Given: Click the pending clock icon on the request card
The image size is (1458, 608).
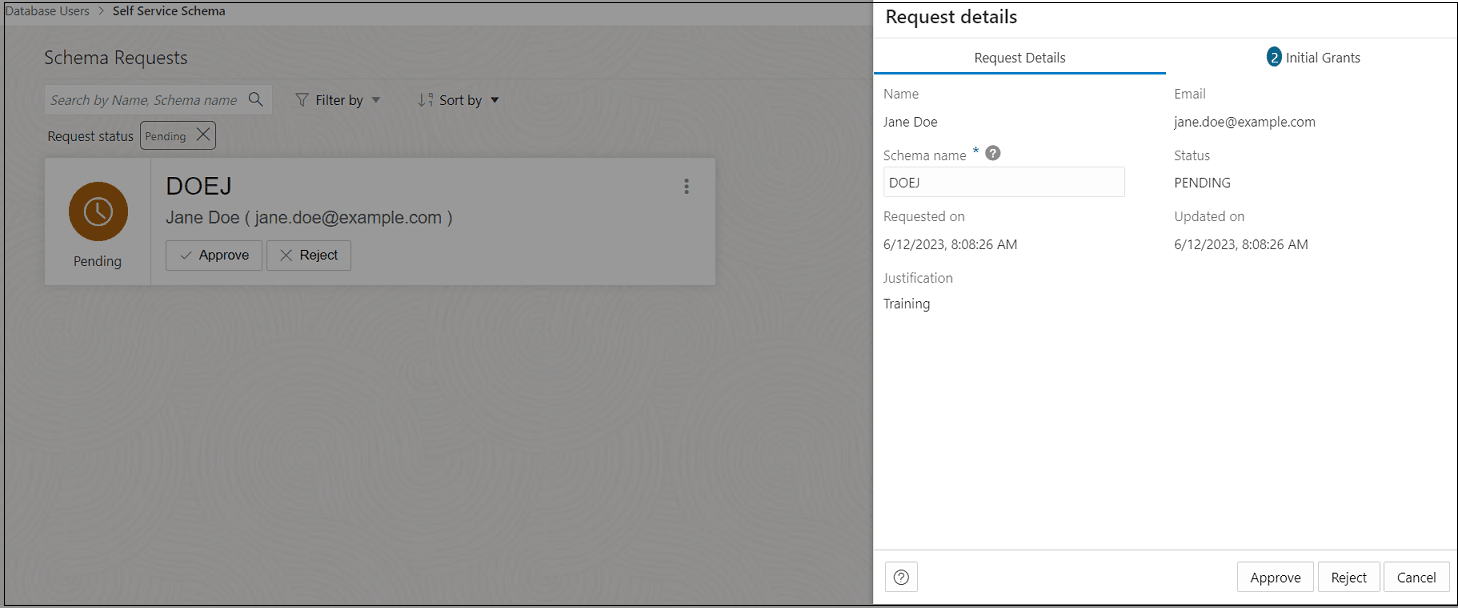Looking at the screenshot, I should [x=97, y=211].
